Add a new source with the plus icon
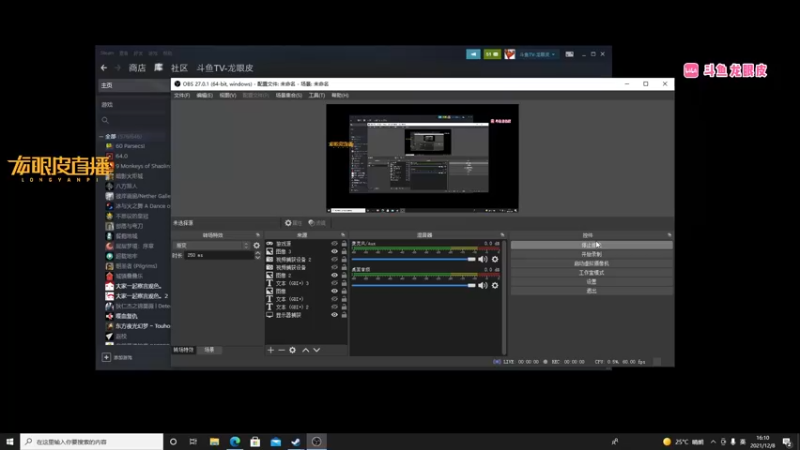The width and height of the screenshot is (800, 450). (x=270, y=350)
